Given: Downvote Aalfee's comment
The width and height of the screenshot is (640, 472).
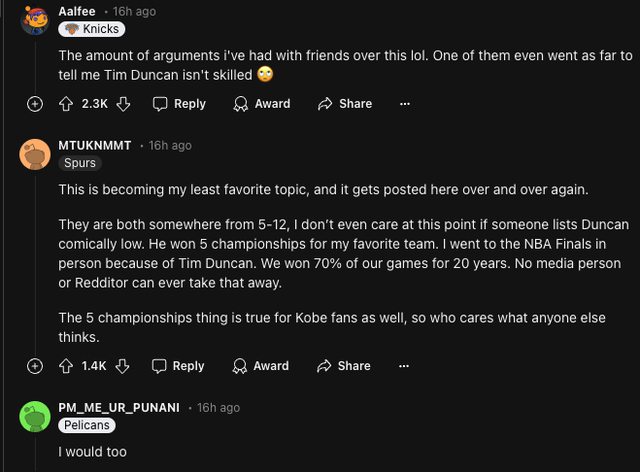Looking at the screenshot, I should [x=124, y=104].
